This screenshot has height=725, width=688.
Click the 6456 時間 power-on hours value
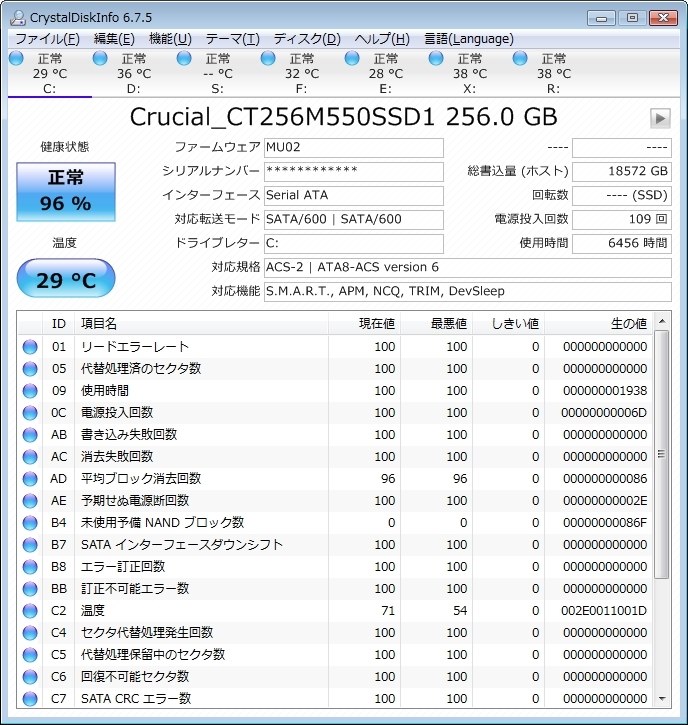(621, 244)
